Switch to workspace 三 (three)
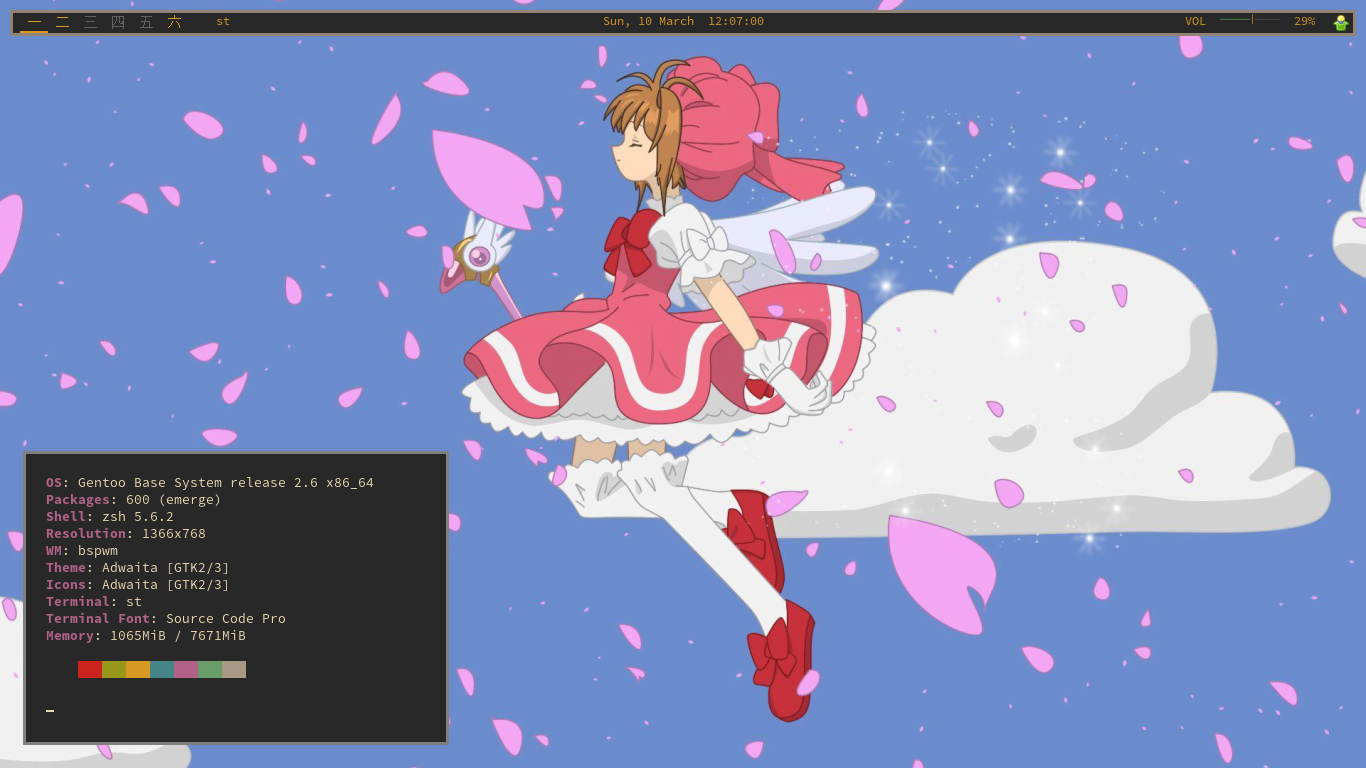Screen dimensions: 1366x768 pyautogui.click(x=90, y=22)
